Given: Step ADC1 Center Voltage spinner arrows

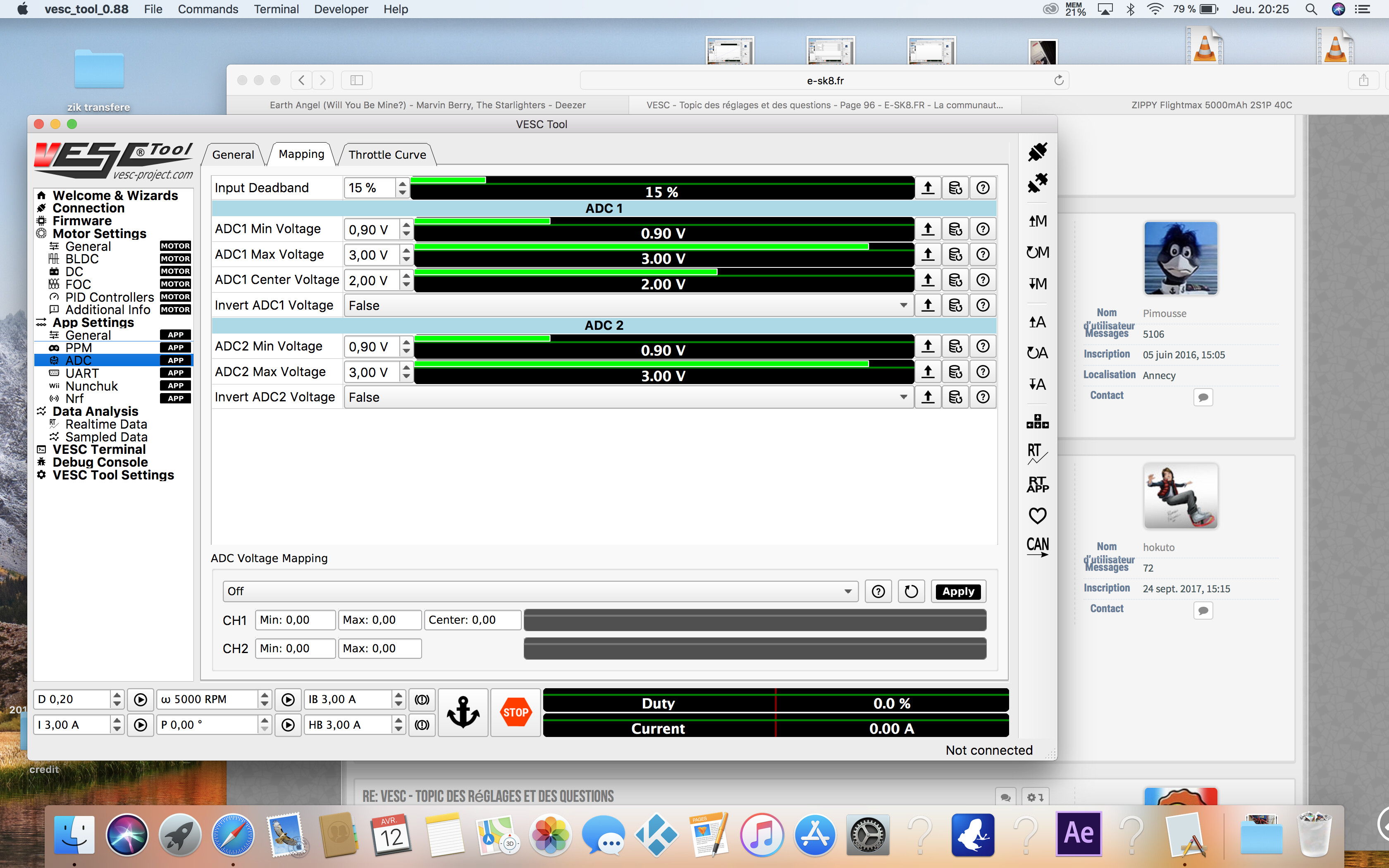Looking at the screenshot, I should (406, 280).
